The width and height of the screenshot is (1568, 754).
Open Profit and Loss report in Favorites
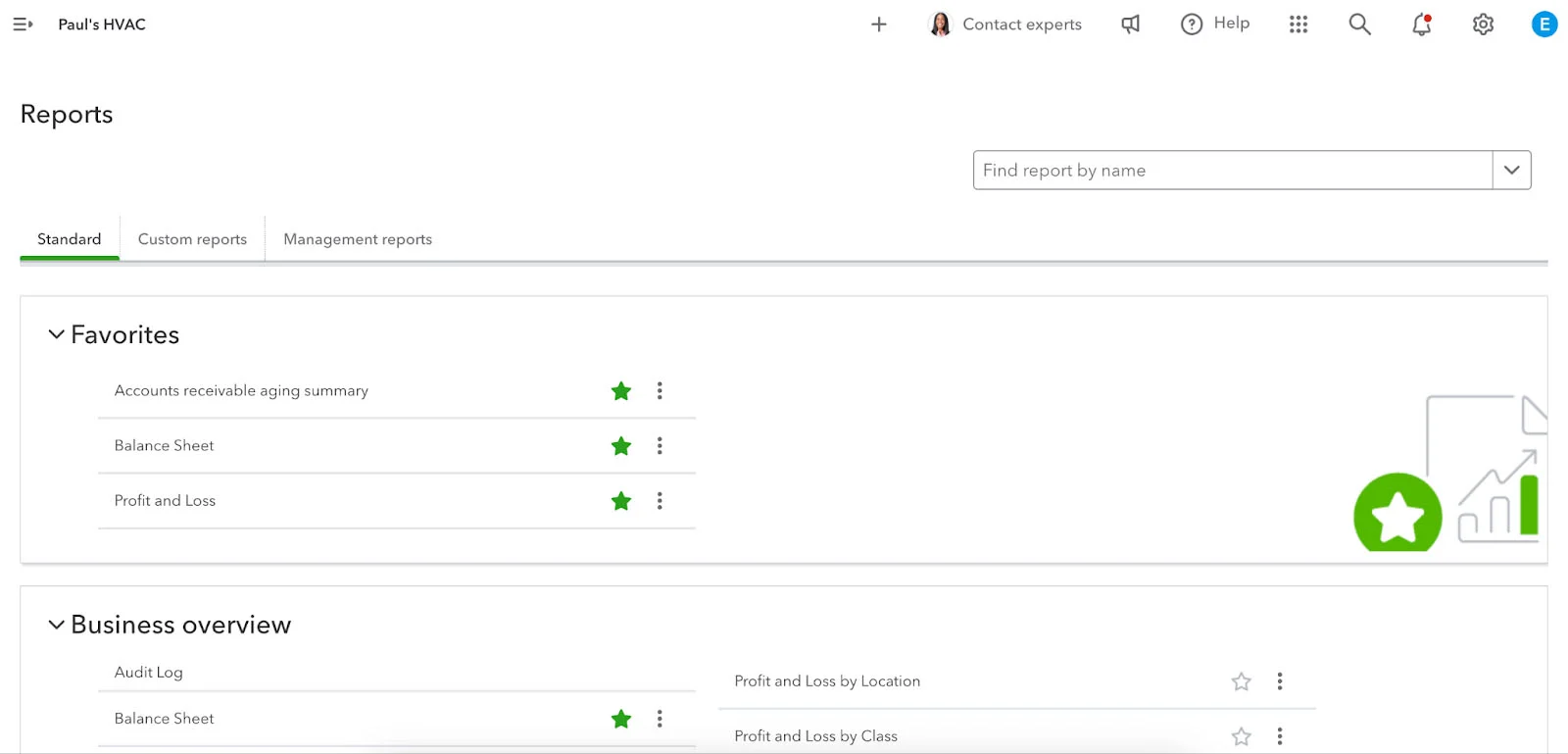tap(165, 500)
